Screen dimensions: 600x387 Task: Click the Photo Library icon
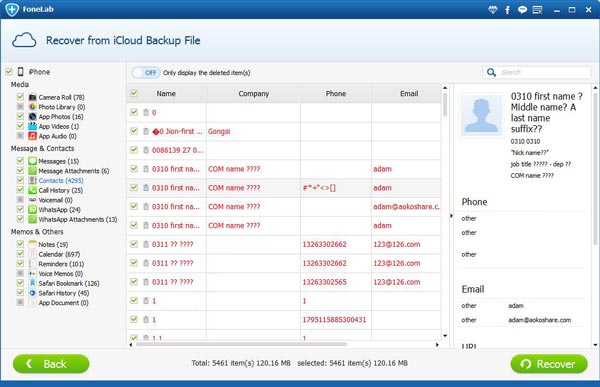click(x=33, y=107)
